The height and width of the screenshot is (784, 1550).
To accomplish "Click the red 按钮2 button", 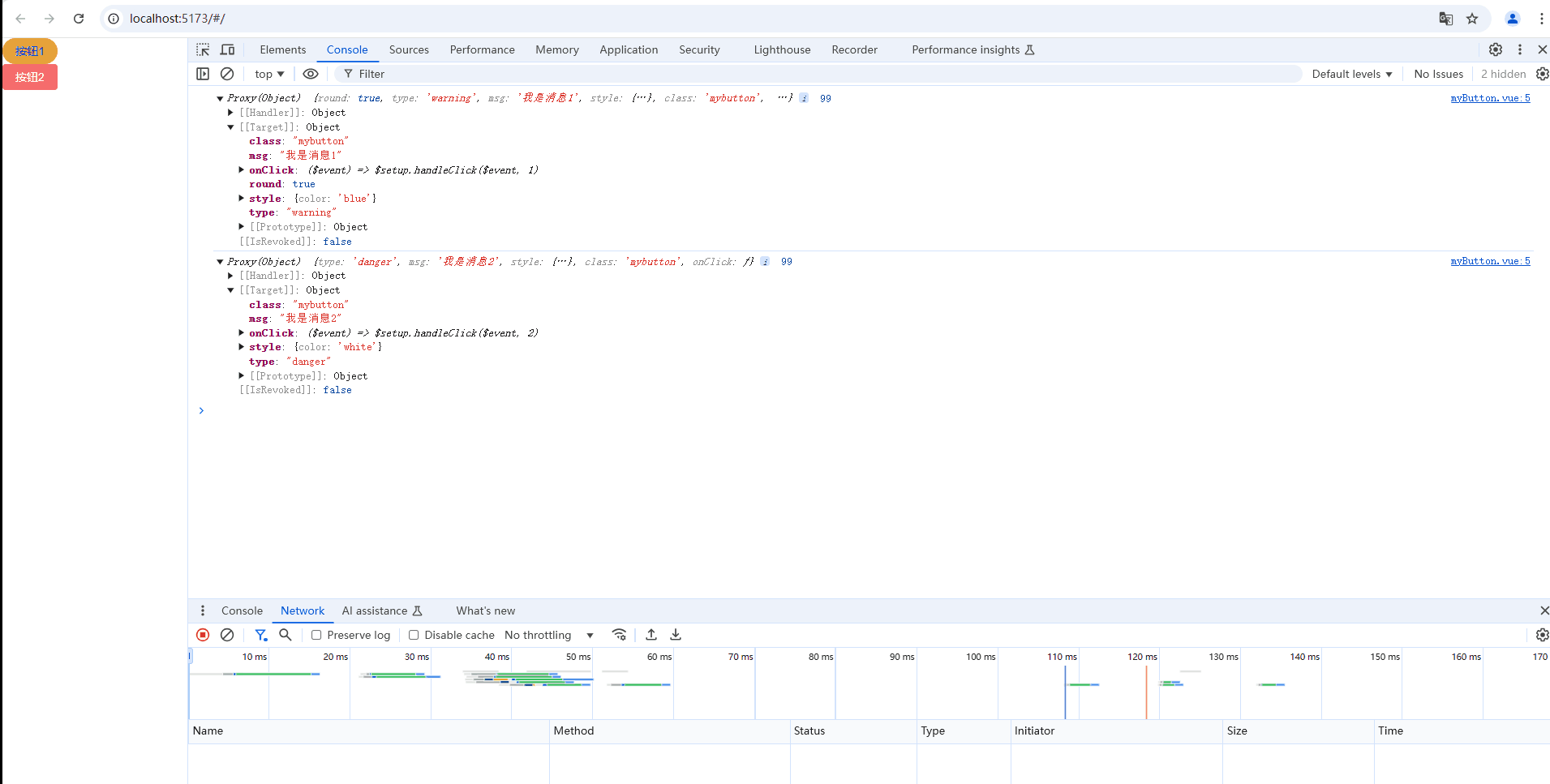I will tap(30, 77).
